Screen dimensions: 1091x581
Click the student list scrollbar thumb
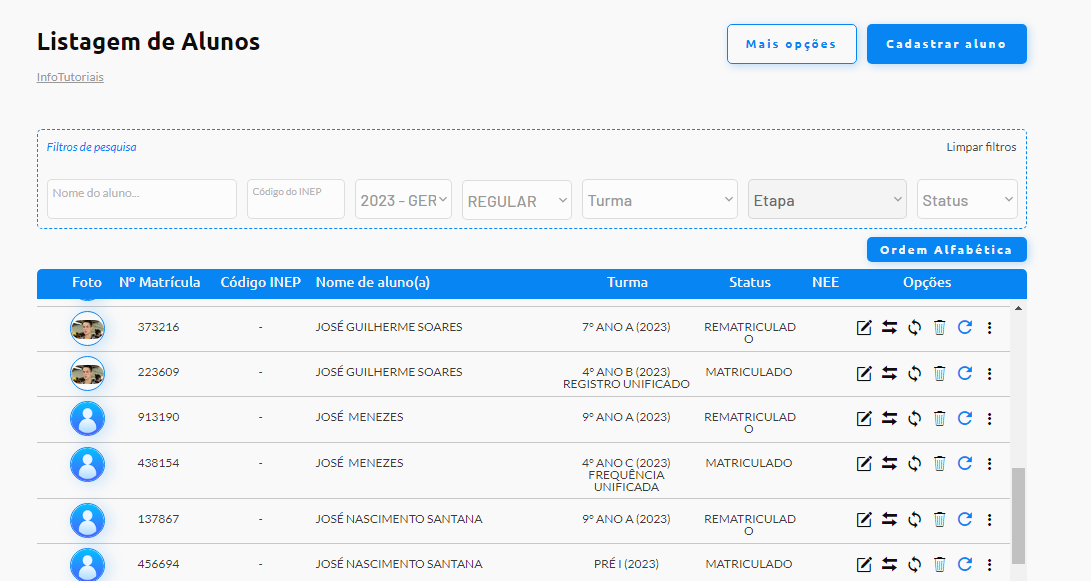[1019, 515]
